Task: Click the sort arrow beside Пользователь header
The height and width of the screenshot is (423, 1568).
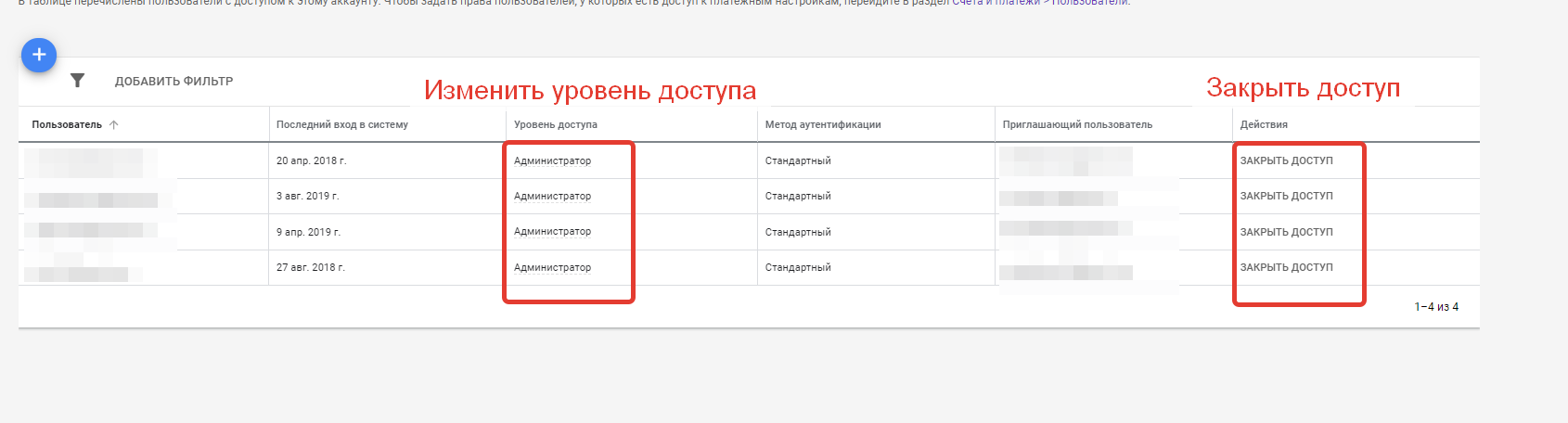Action: coord(114,124)
